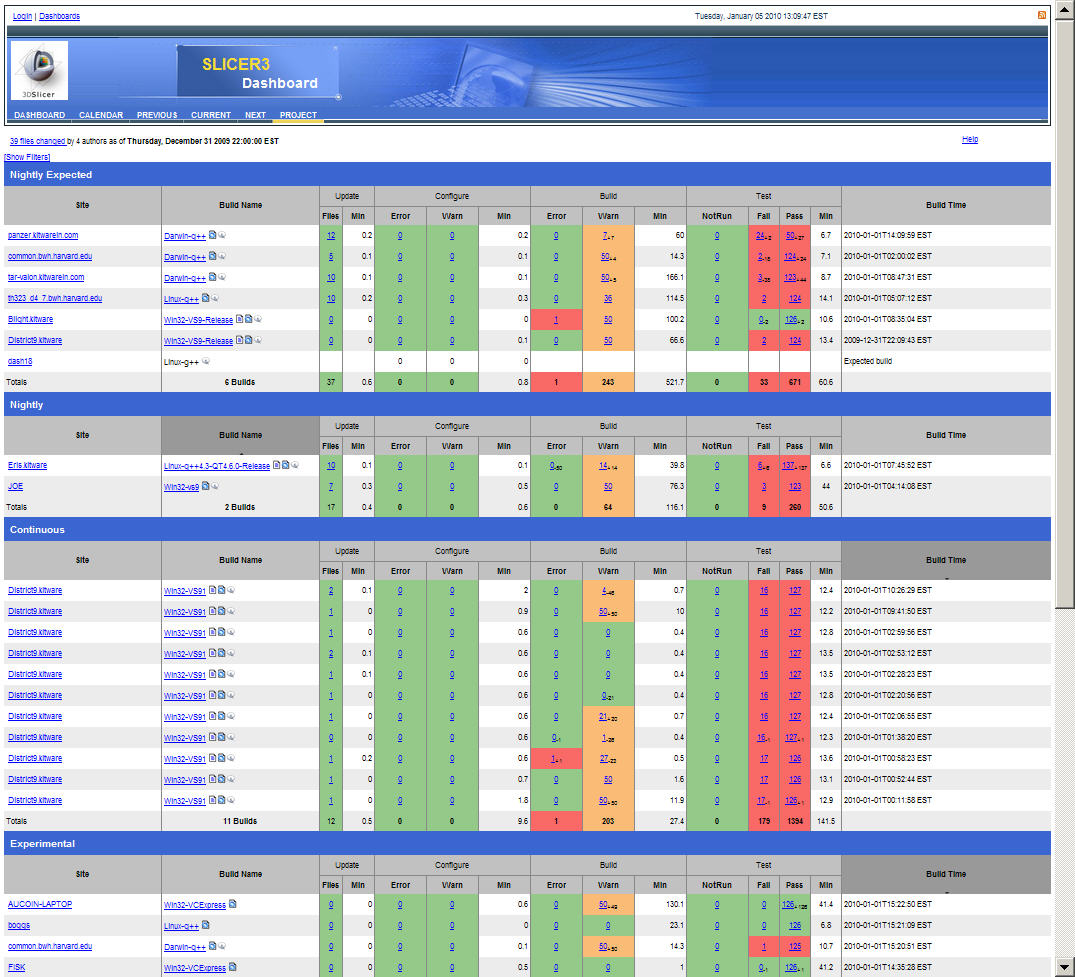The image size is (1075, 977).
Task: Select the PROJECT menu item
Action: click(298, 115)
